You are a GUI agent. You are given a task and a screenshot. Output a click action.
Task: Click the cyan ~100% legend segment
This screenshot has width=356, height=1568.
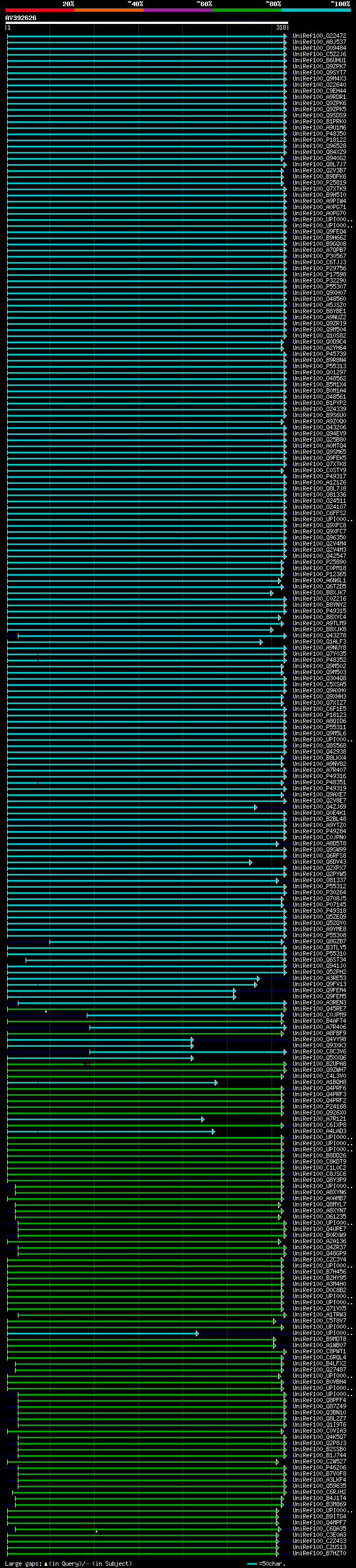317,10
